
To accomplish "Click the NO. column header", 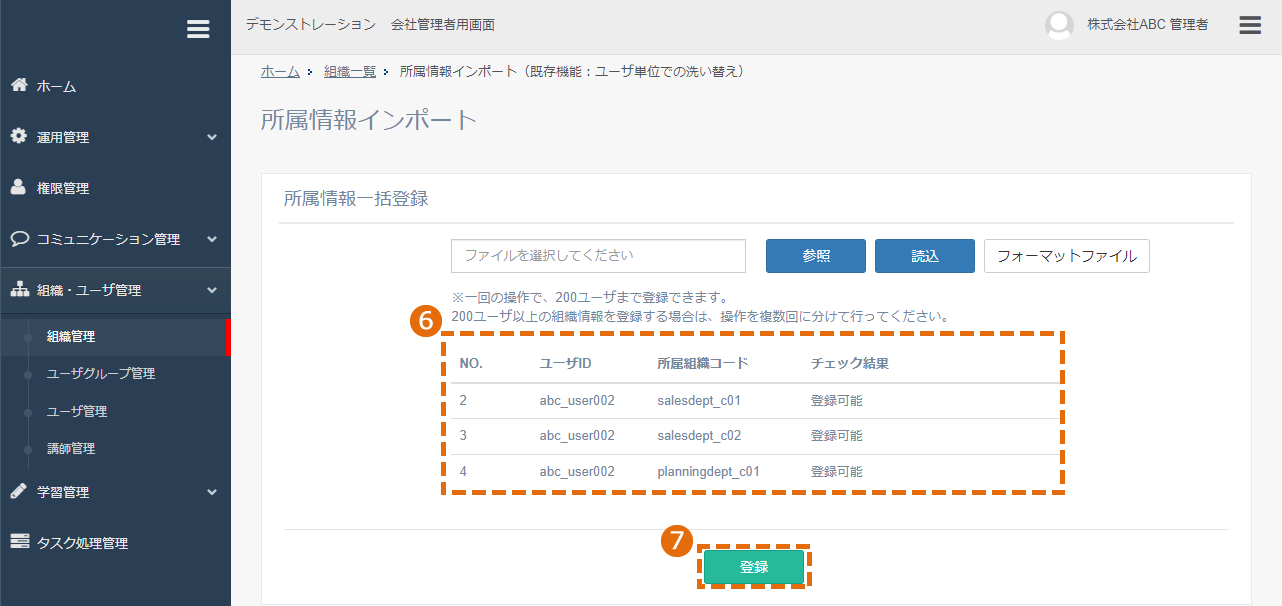I will tap(471, 364).
